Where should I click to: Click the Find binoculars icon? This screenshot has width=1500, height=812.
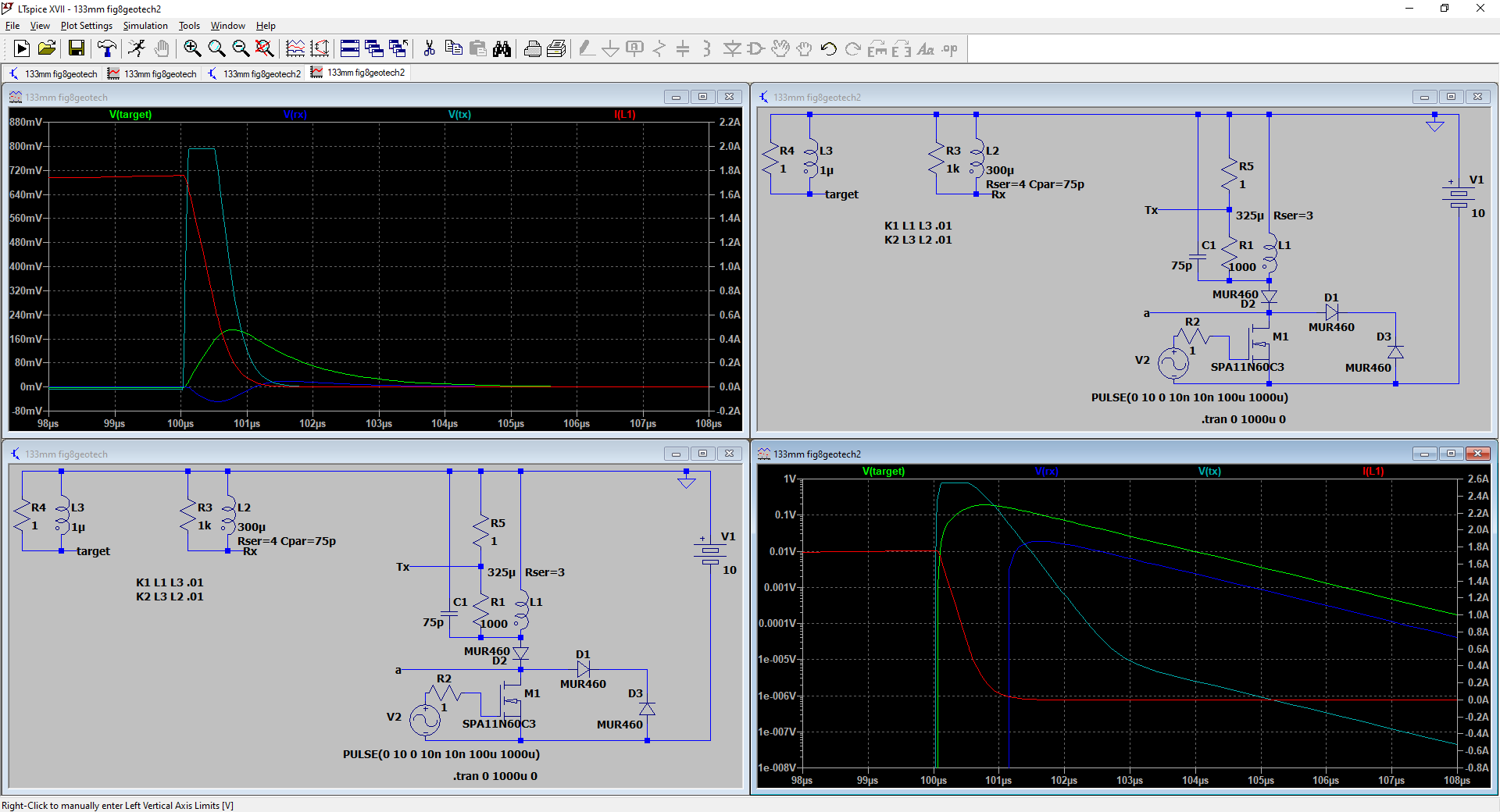[502, 49]
